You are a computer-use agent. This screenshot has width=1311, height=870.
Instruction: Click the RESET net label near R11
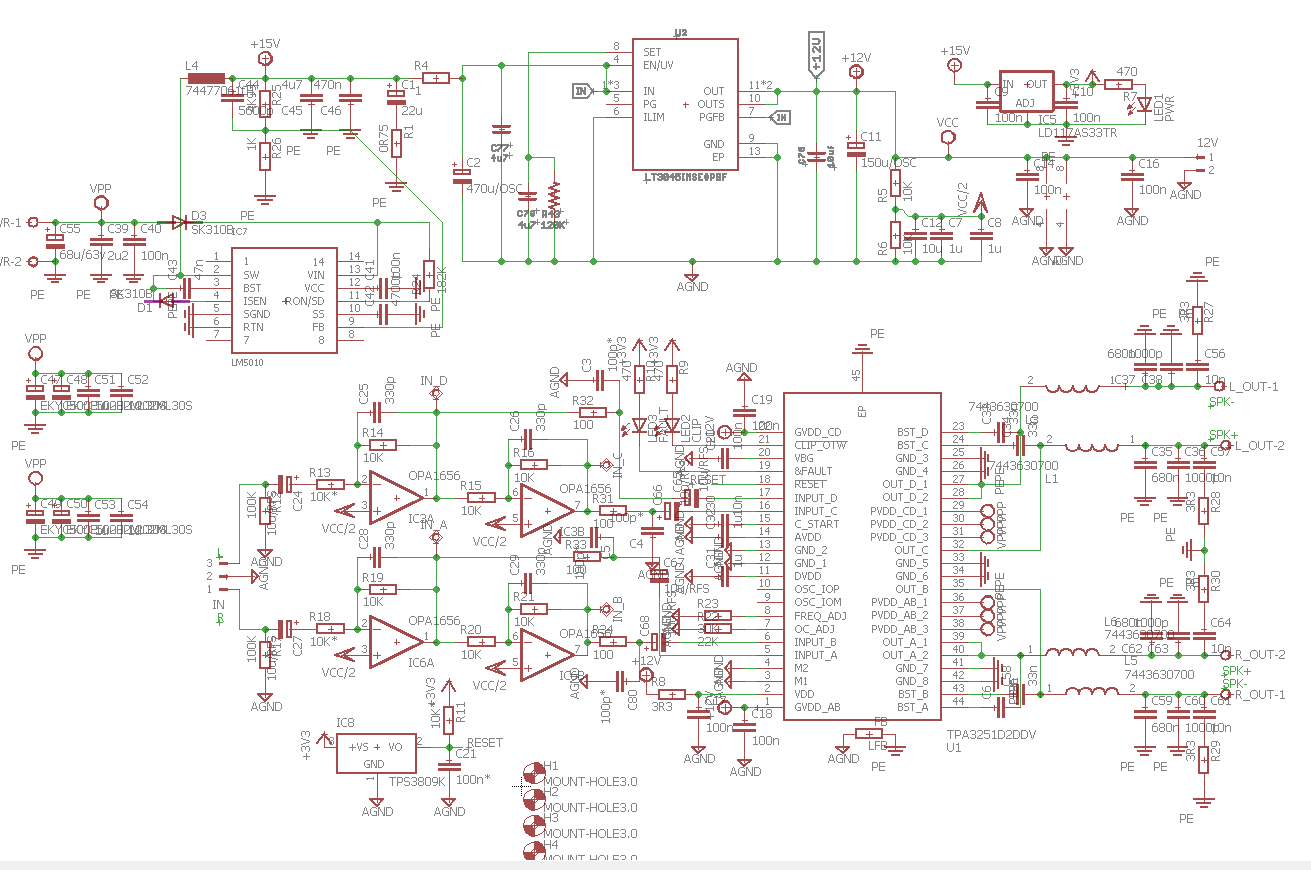point(485,743)
